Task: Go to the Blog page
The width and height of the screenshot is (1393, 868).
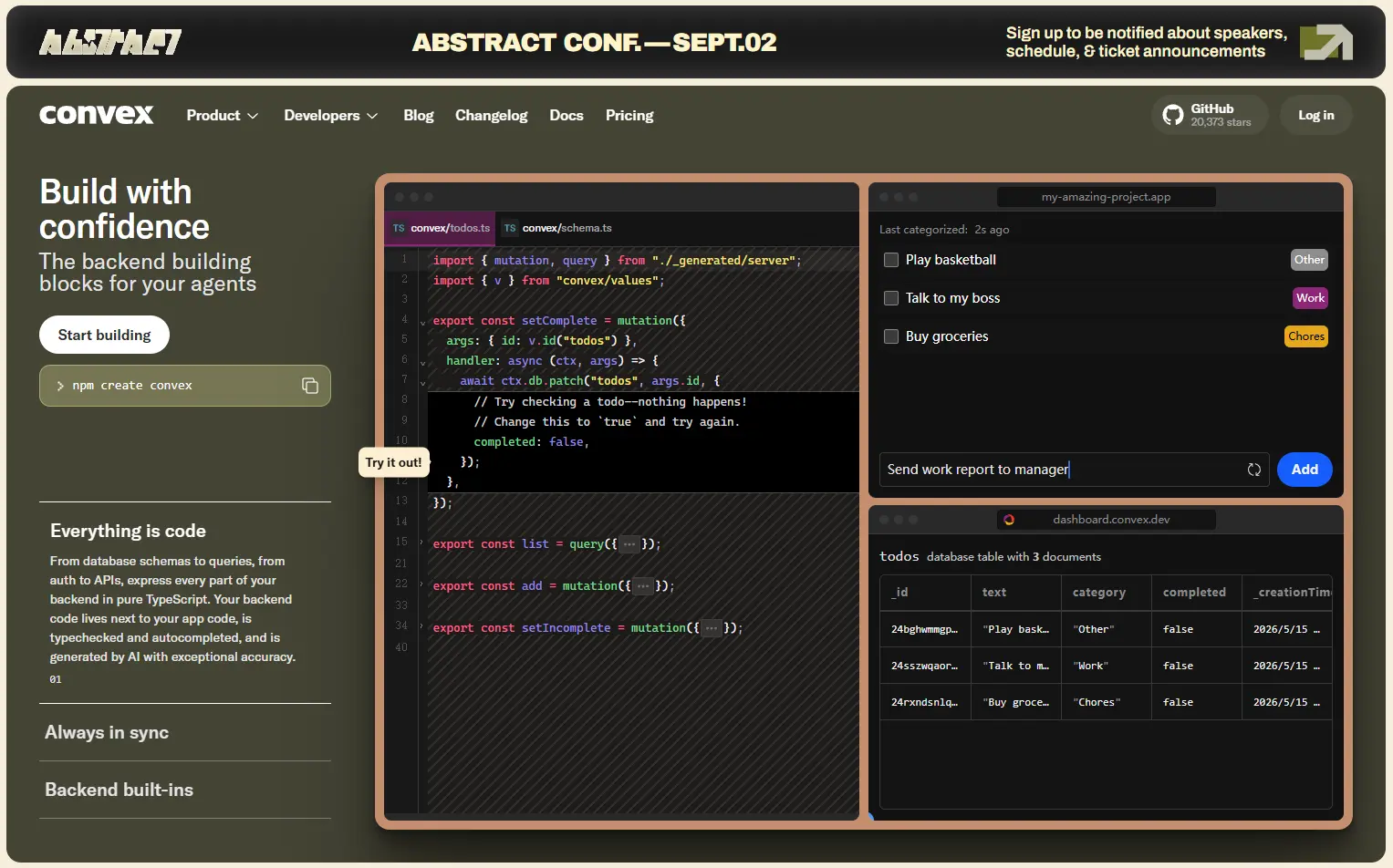Action: [x=419, y=116]
